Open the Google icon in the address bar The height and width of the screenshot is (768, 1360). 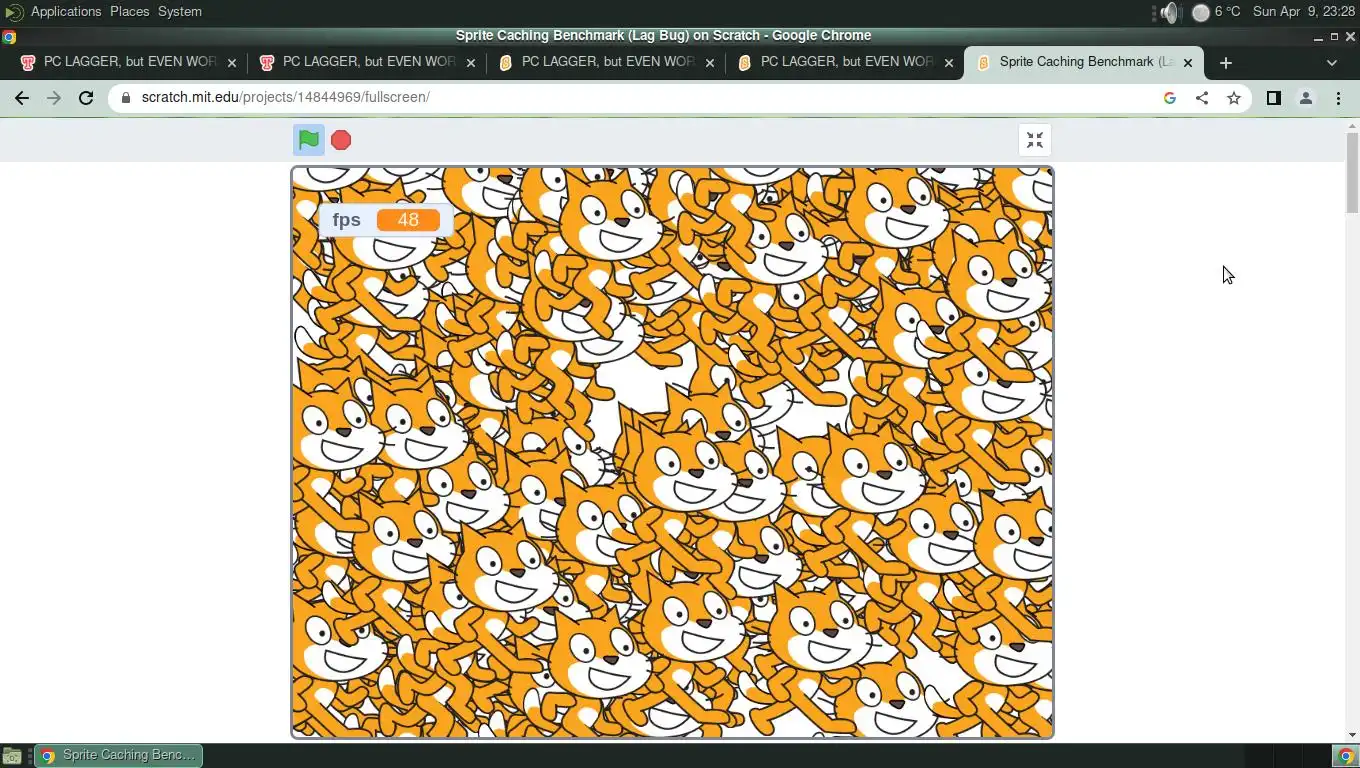pos(1170,98)
